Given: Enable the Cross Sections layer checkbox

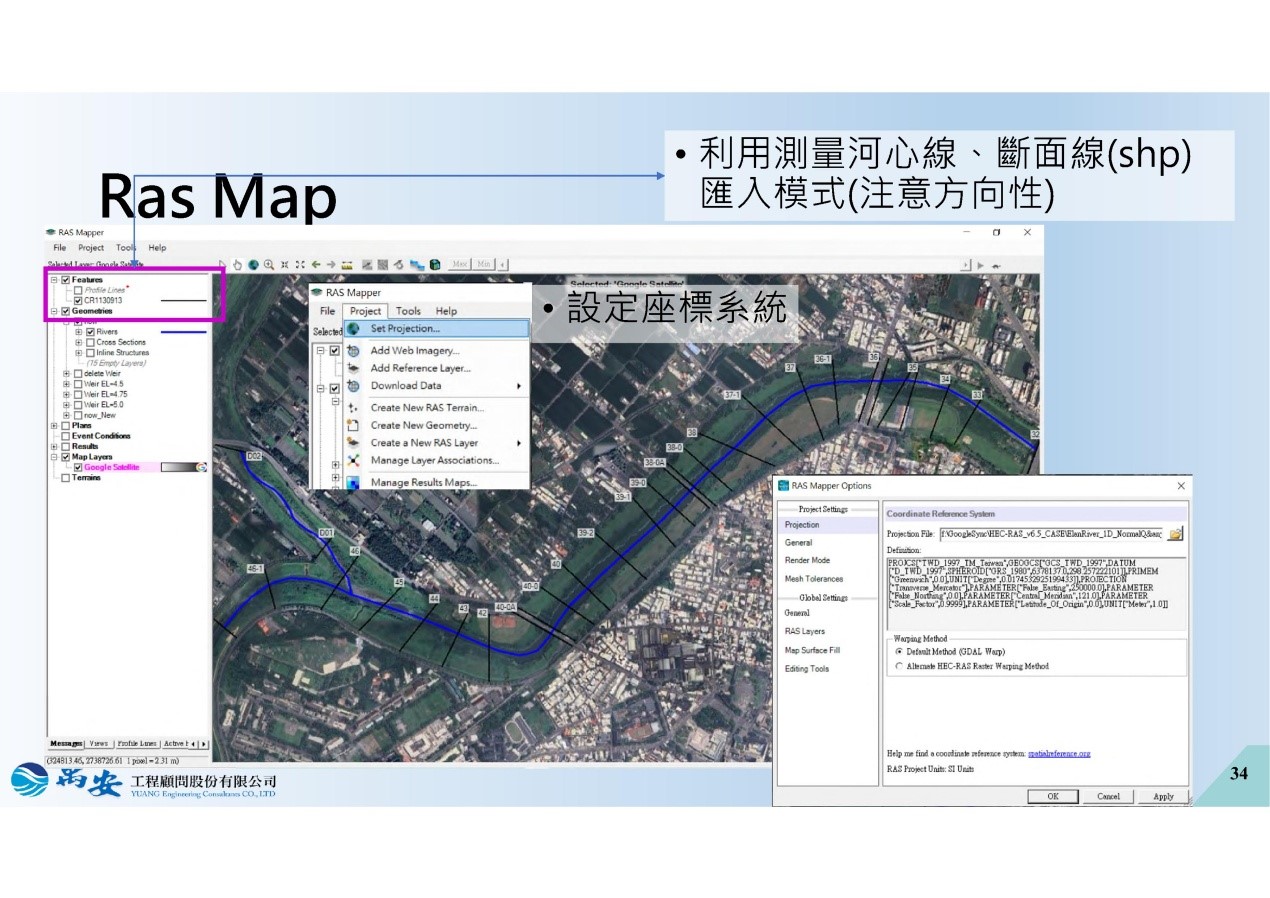Looking at the screenshot, I should coord(91,342).
